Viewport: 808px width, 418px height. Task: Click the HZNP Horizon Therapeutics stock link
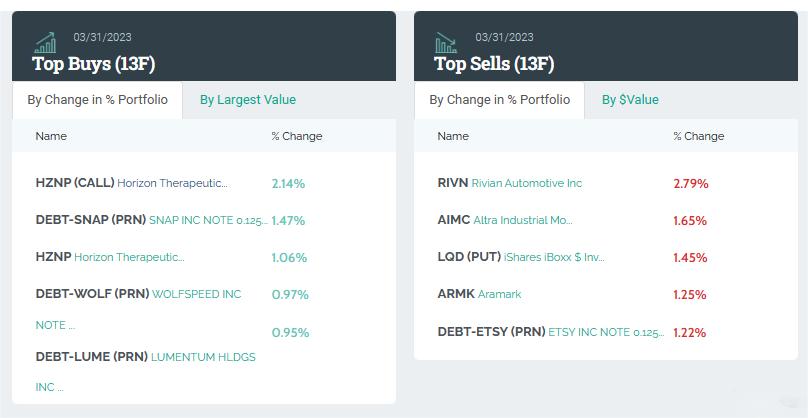(x=110, y=257)
